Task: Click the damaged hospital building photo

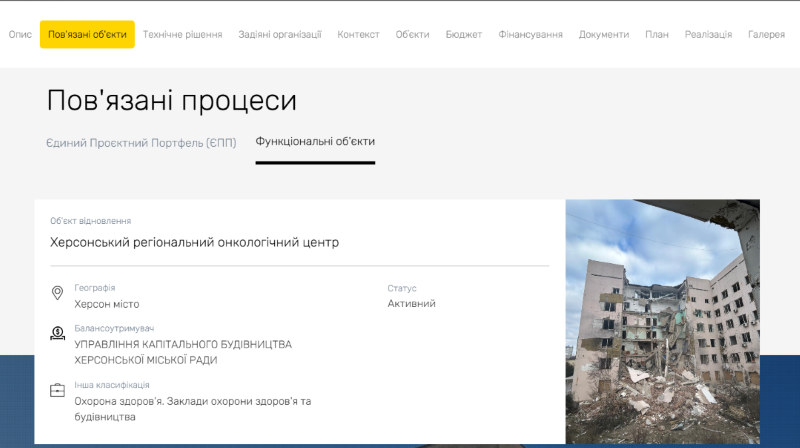Action: (x=662, y=320)
